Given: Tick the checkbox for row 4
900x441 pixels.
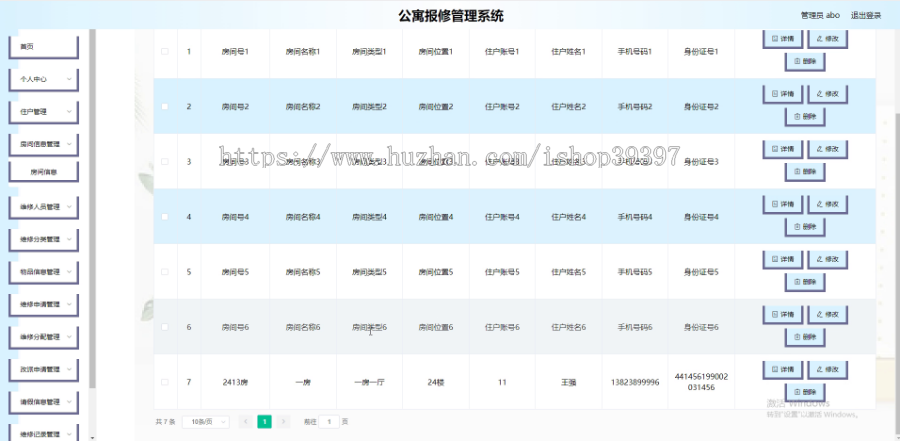Looking at the screenshot, I should click(165, 216).
